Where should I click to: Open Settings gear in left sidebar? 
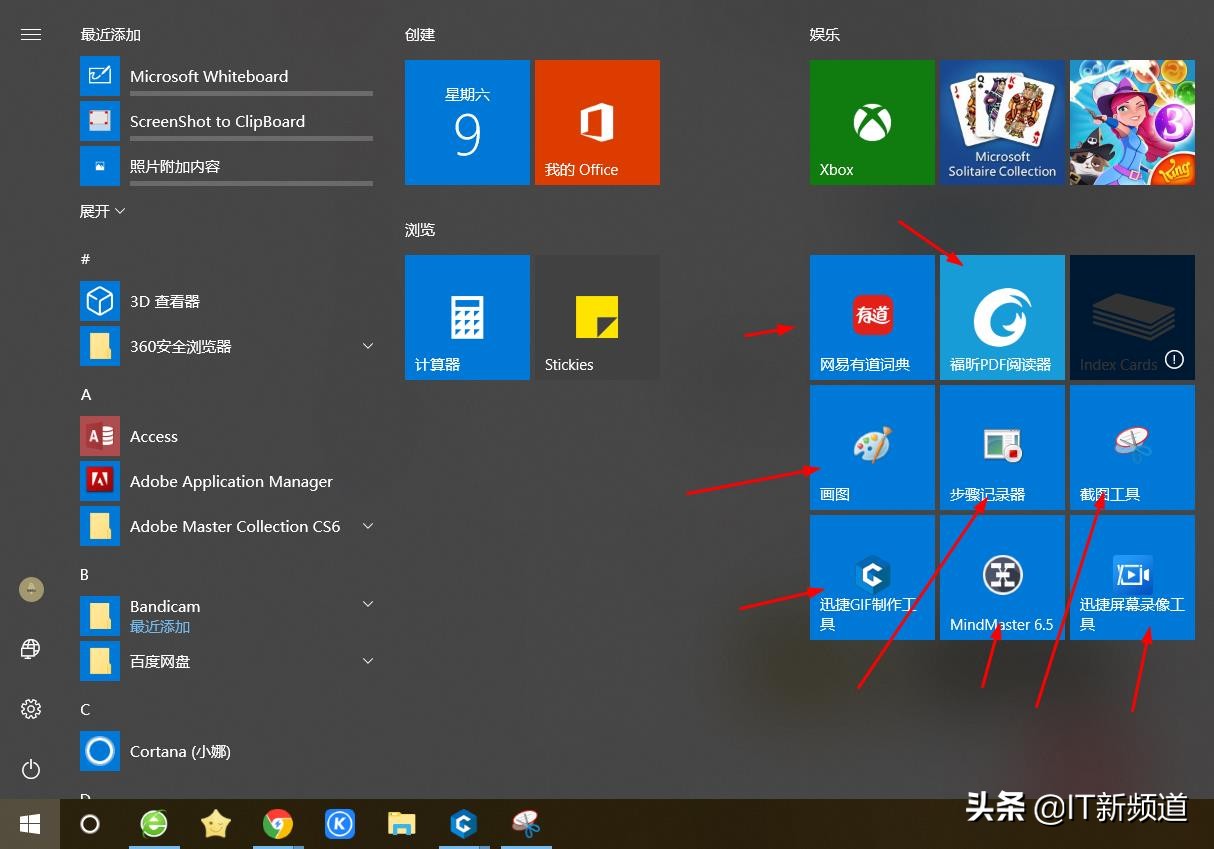click(x=31, y=709)
